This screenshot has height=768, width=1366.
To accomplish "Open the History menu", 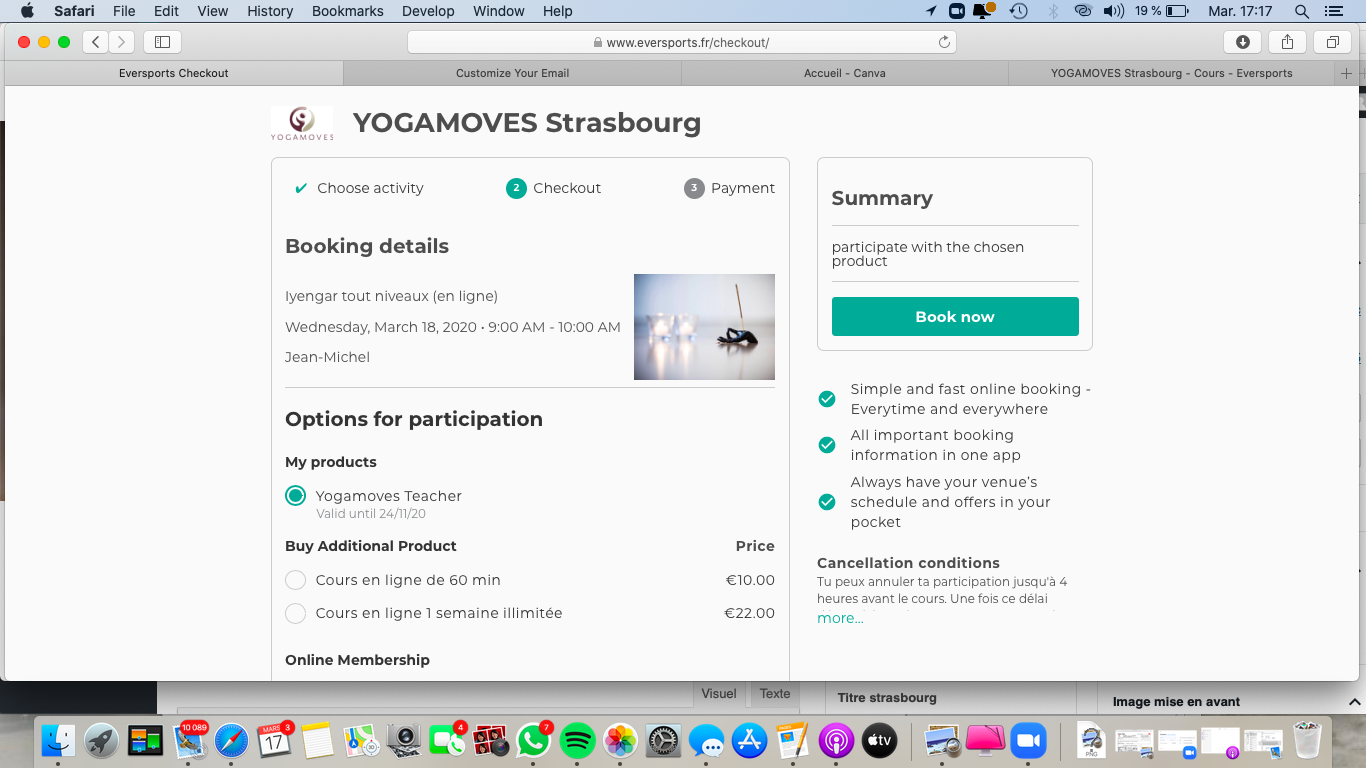I will coord(270,11).
